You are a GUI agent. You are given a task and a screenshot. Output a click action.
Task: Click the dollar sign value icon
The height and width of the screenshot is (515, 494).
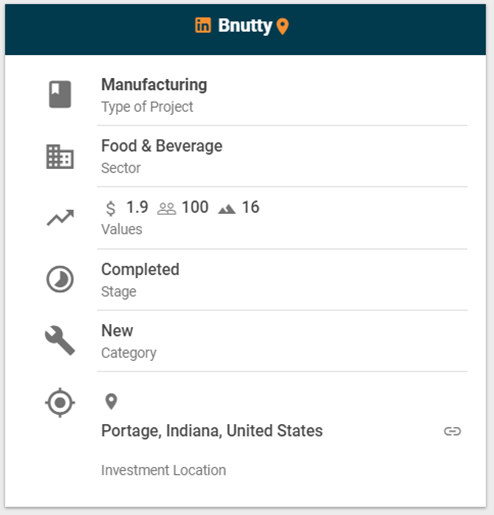tap(111, 208)
